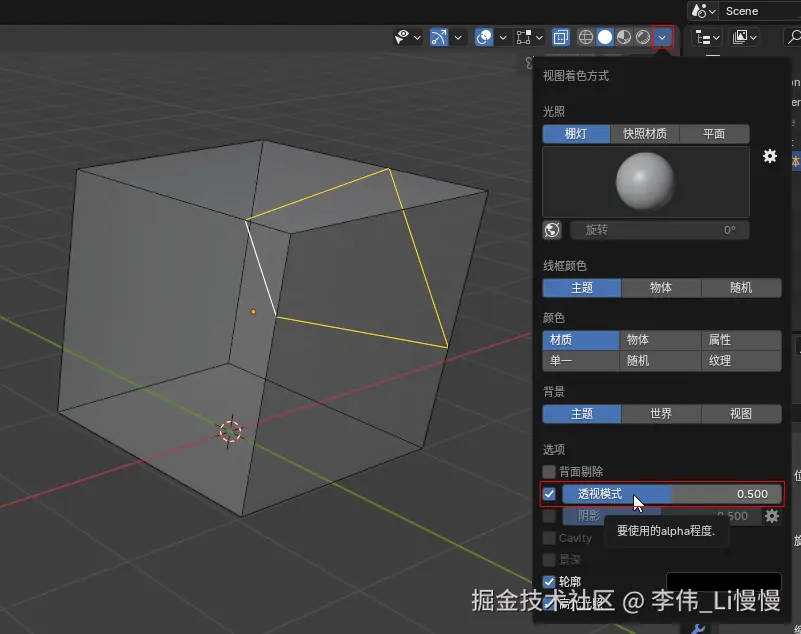801x634 pixels.
Task: Click the outliner editor type icon
Action: pyautogui.click(x=703, y=37)
